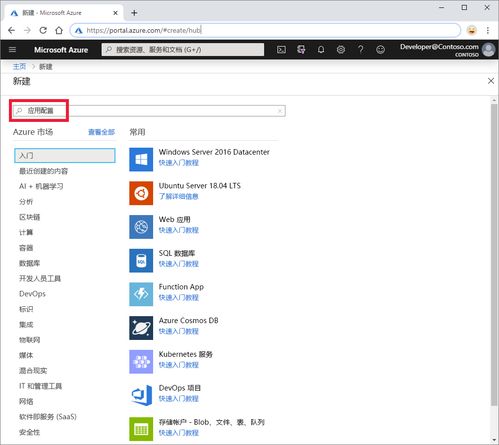This screenshot has width=499, height=445.
Task: Click the help question mark icon
Action: pos(361,50)
